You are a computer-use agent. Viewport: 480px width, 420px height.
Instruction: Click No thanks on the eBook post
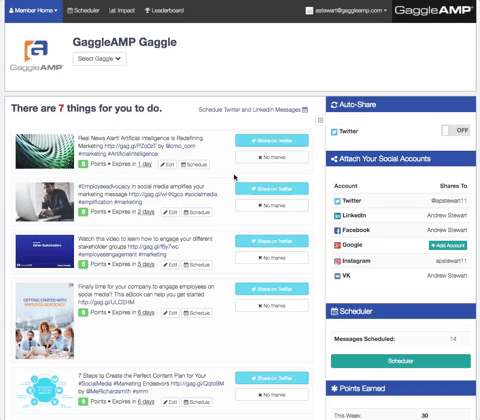pos(272,306)
